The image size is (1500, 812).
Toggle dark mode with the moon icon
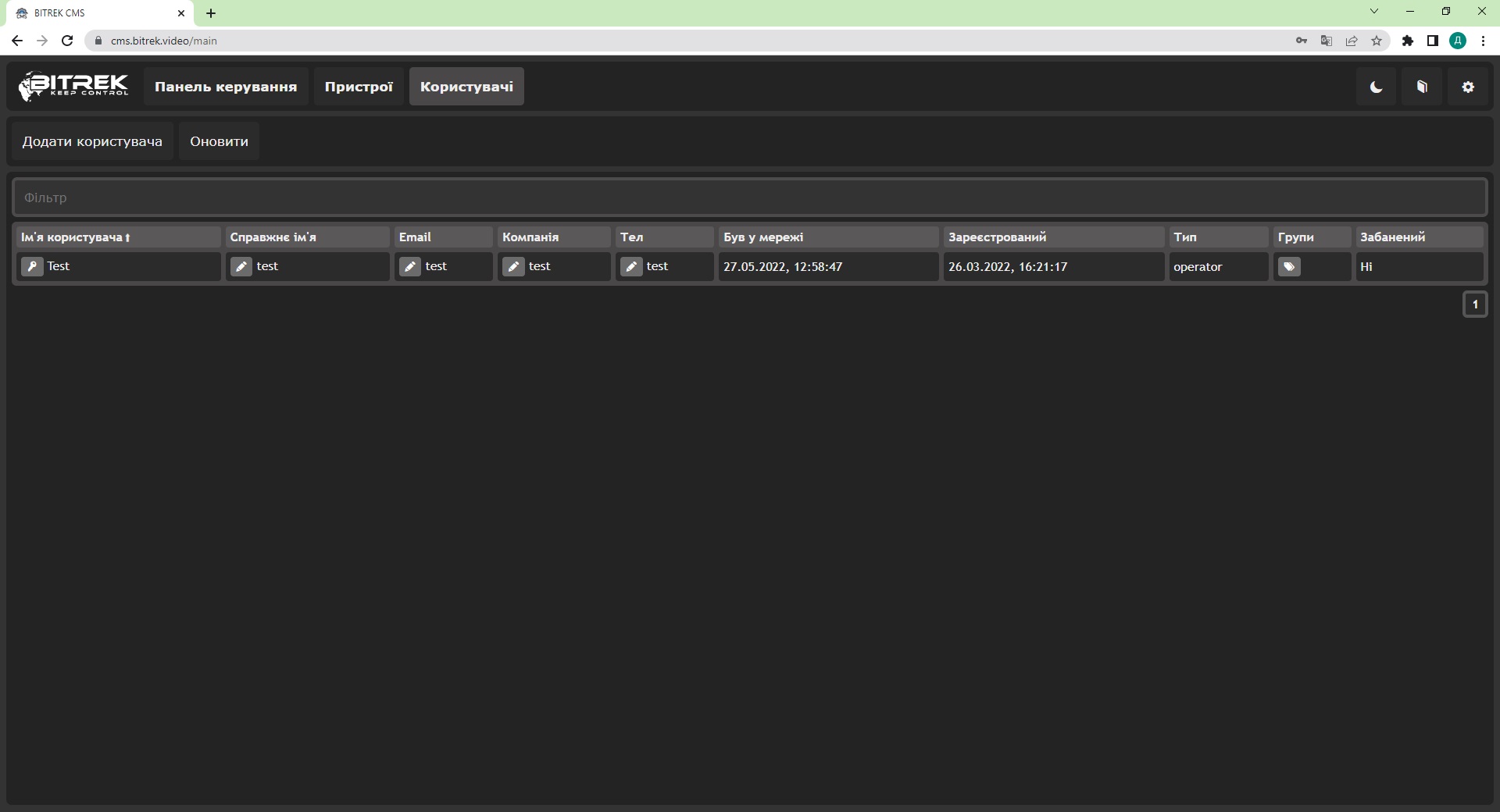[x=1376, y=87]
